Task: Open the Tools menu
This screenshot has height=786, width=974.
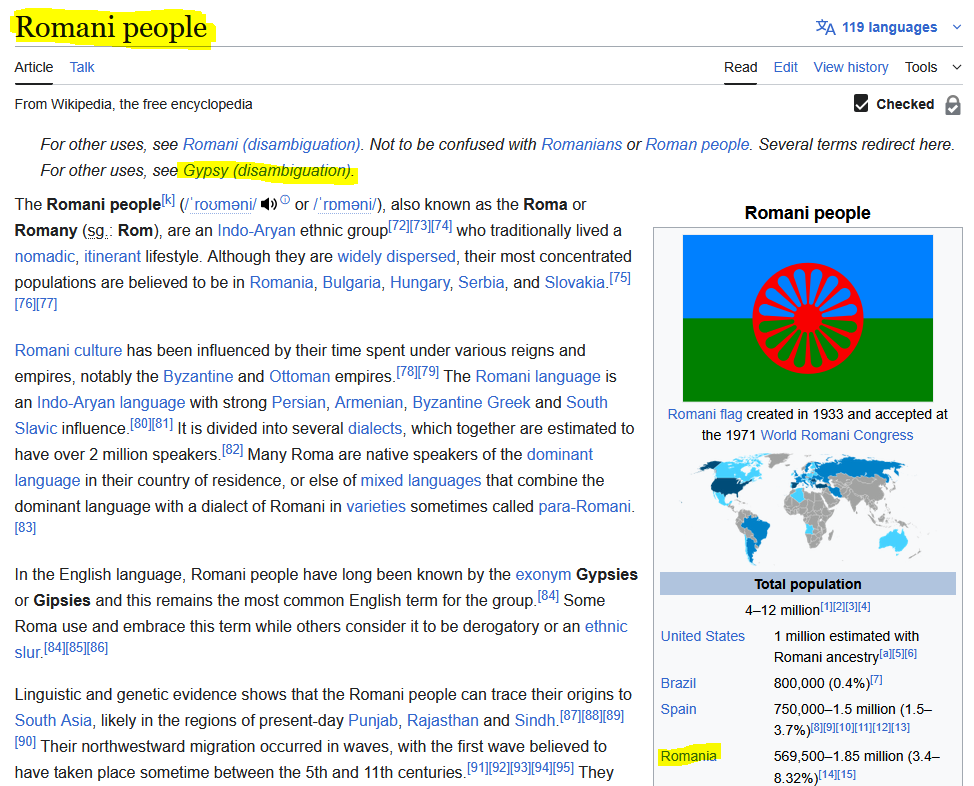Action: click(x=921, y=67)
